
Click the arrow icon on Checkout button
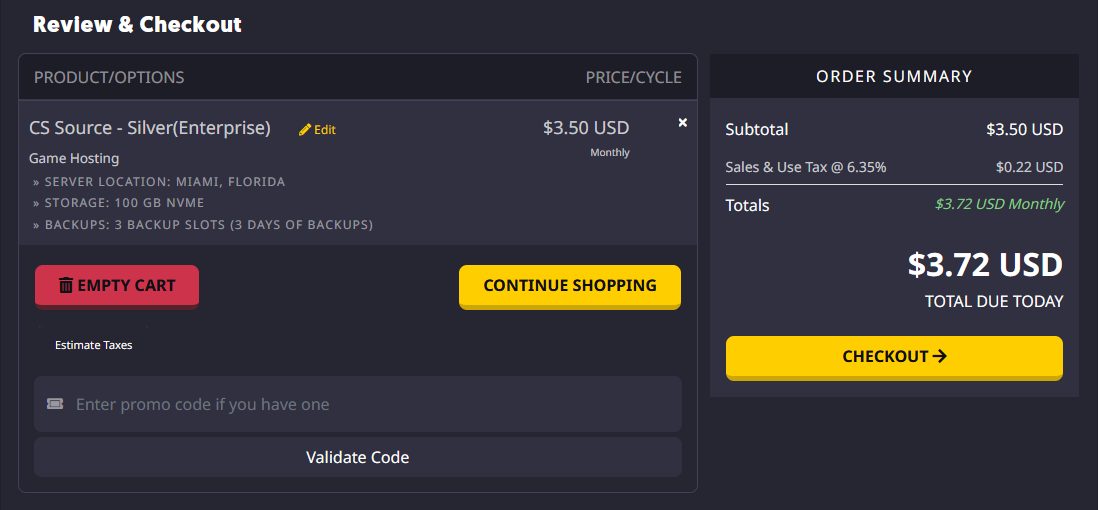coord(939,356)
